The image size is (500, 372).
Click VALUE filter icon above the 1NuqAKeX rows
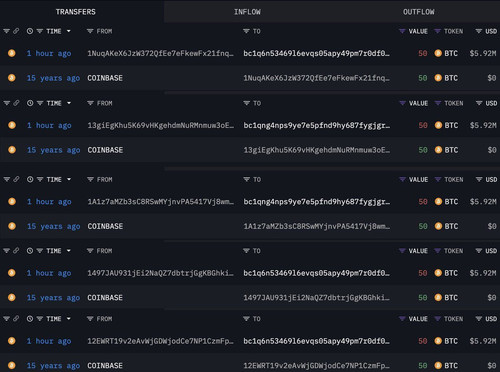402,31
